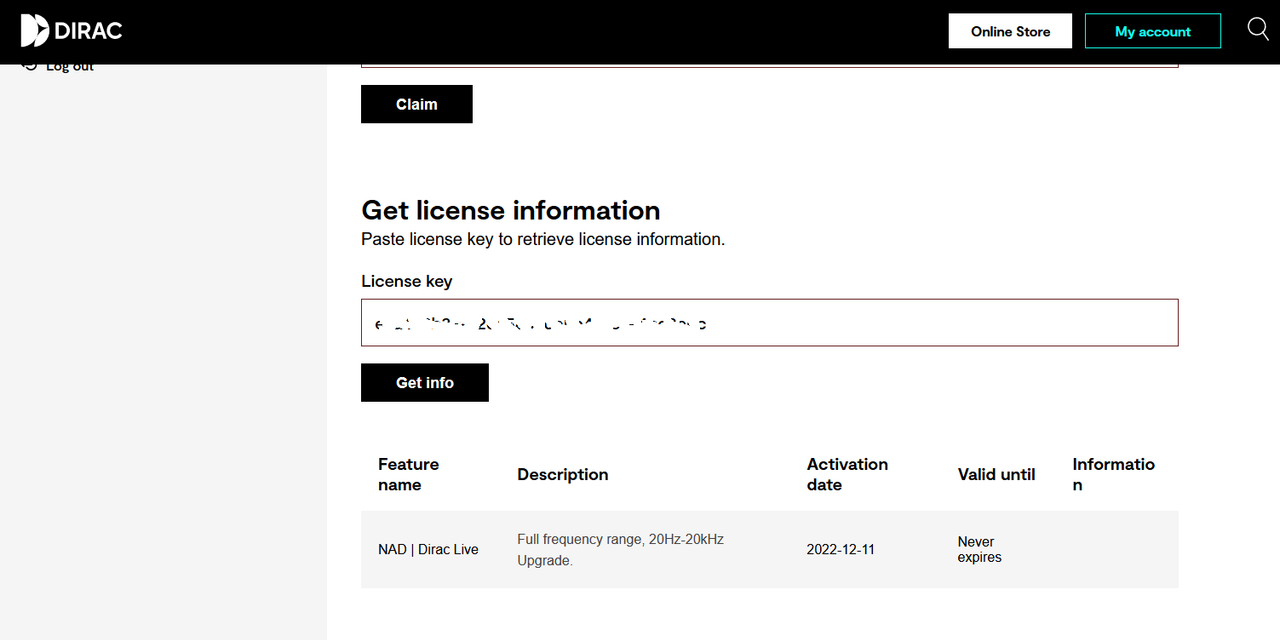This screenshot has width=1280, height=640.
Task: Select the Feature name column header
Action: (408, 474)
